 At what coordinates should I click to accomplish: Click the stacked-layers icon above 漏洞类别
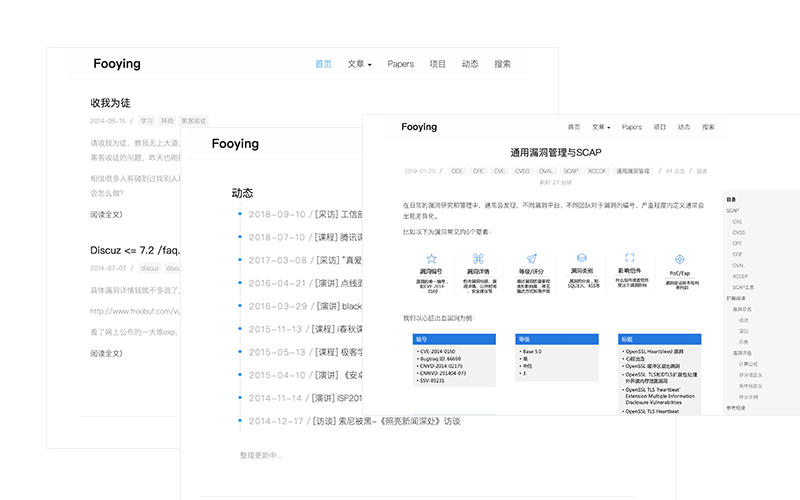tap(581, 258)
